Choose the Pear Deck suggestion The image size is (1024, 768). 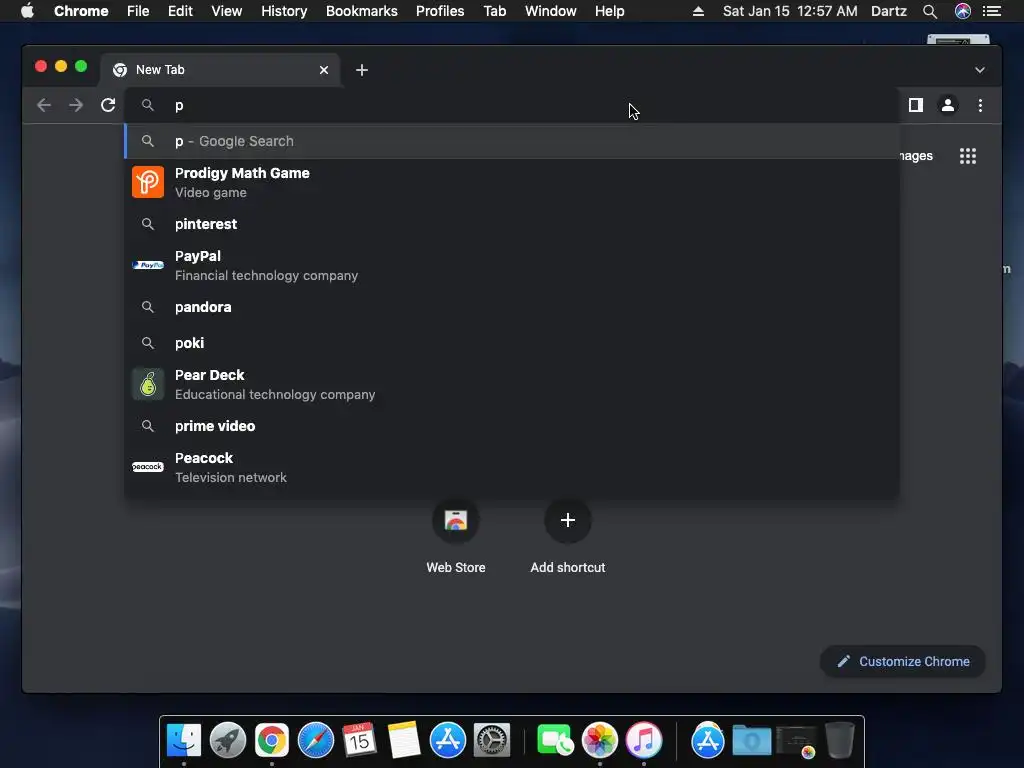pyautogui.click(x=511, y=384)
